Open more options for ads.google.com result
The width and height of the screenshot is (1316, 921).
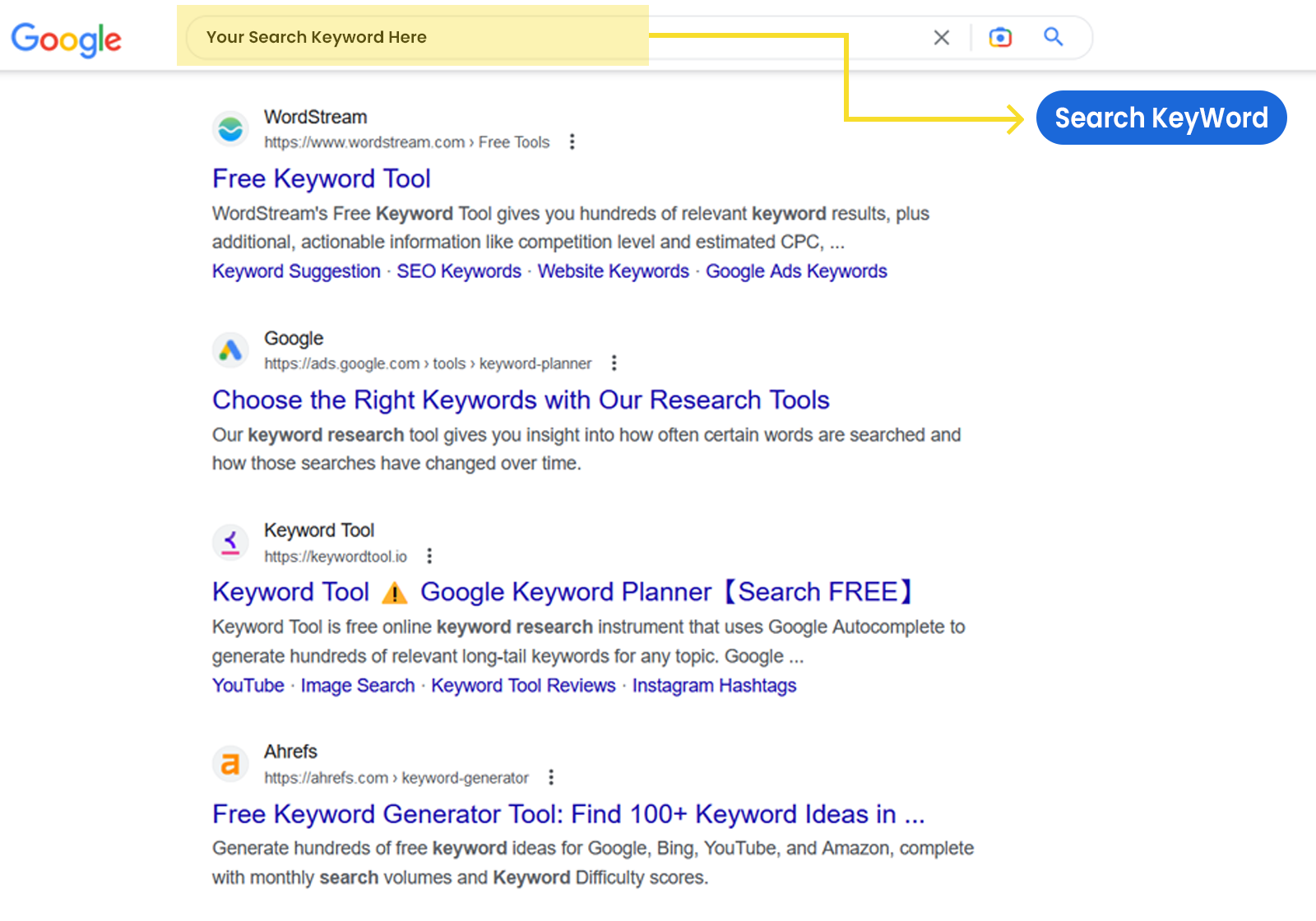[614, 363]
